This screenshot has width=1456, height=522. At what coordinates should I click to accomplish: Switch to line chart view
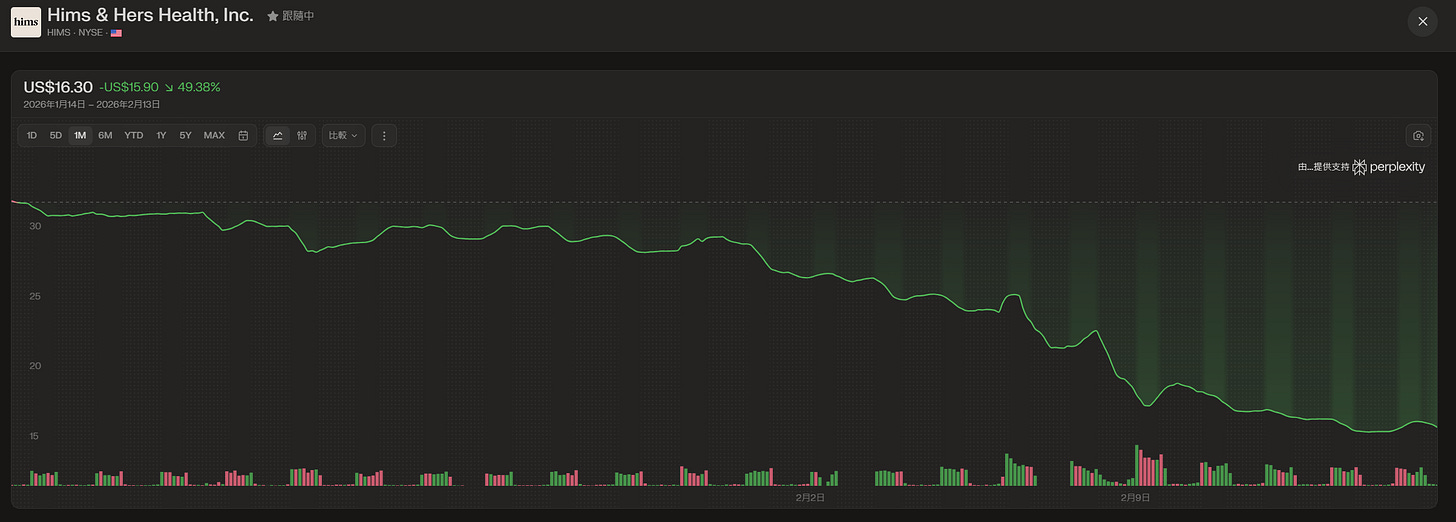coord(278,135)
